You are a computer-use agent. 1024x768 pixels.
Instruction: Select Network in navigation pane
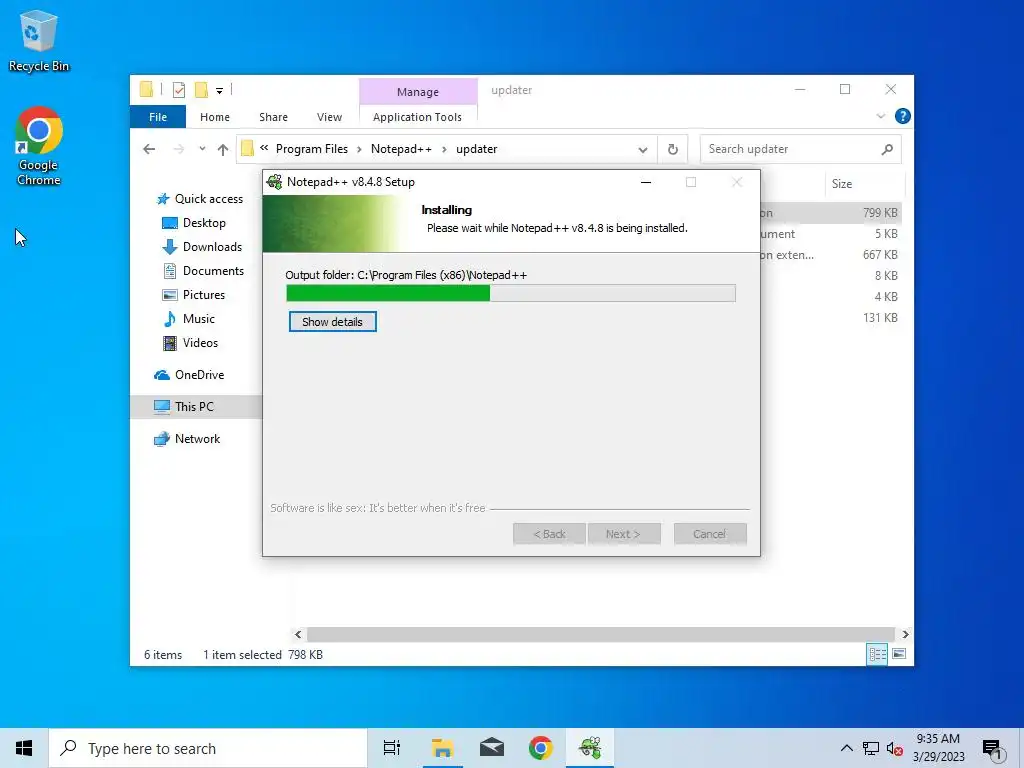[197, 439]
